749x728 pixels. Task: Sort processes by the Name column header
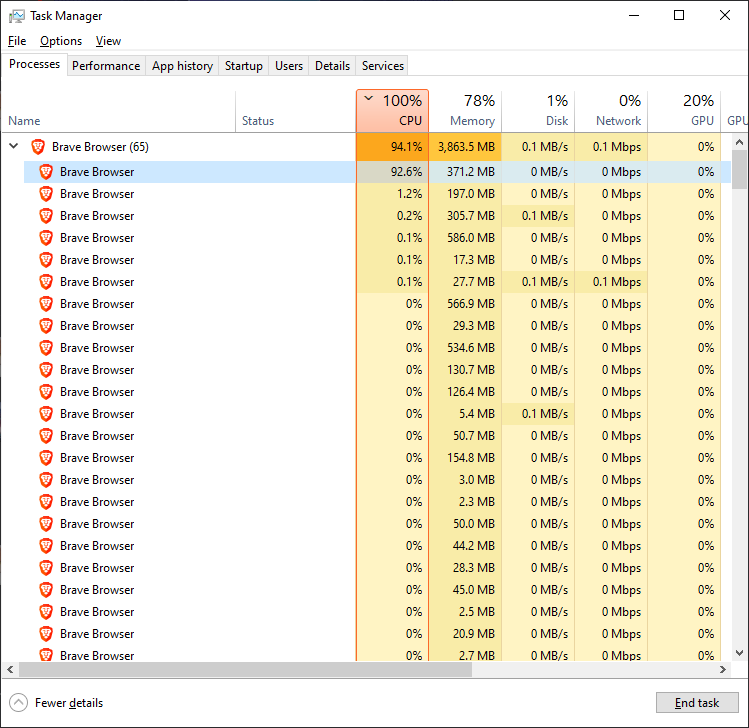[x=118, y=111]
